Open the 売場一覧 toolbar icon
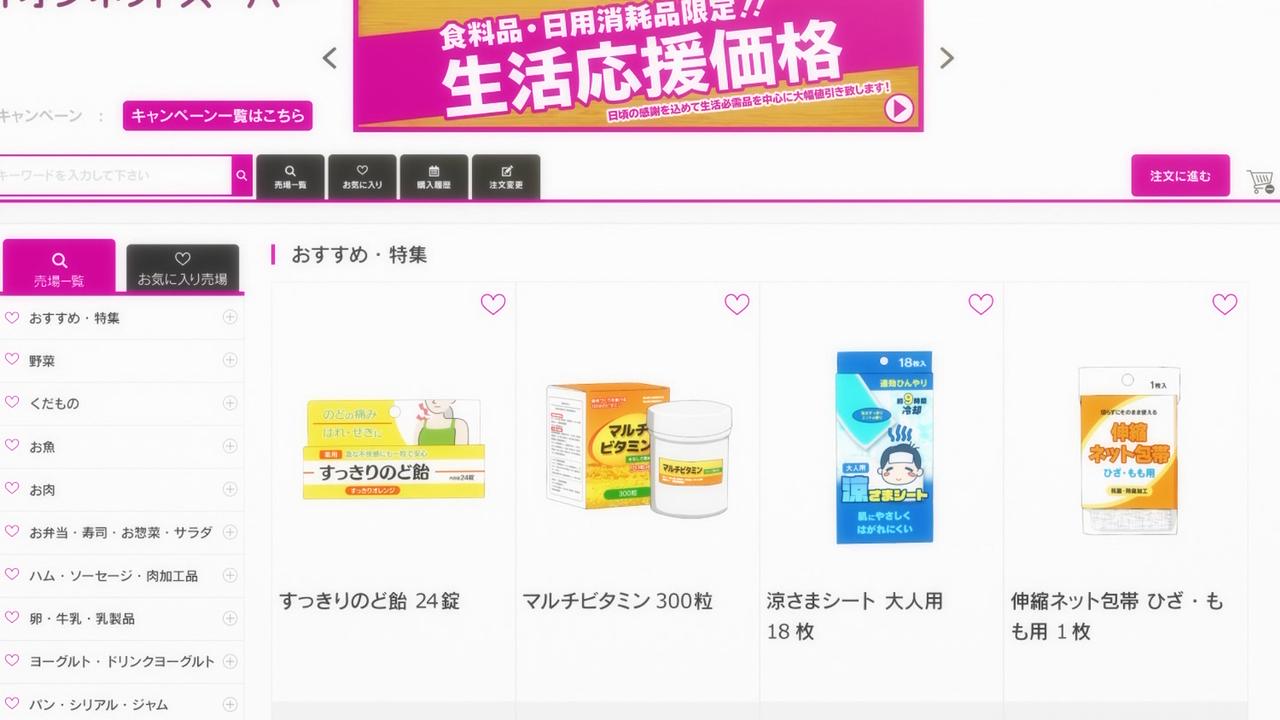The height and width of the screenshot is (720, 1280). click(x=290, y=177)
